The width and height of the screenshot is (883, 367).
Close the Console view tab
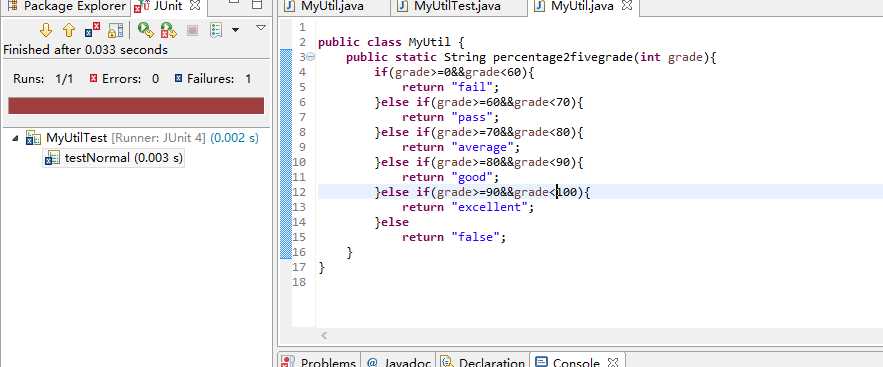click(613, 362)
